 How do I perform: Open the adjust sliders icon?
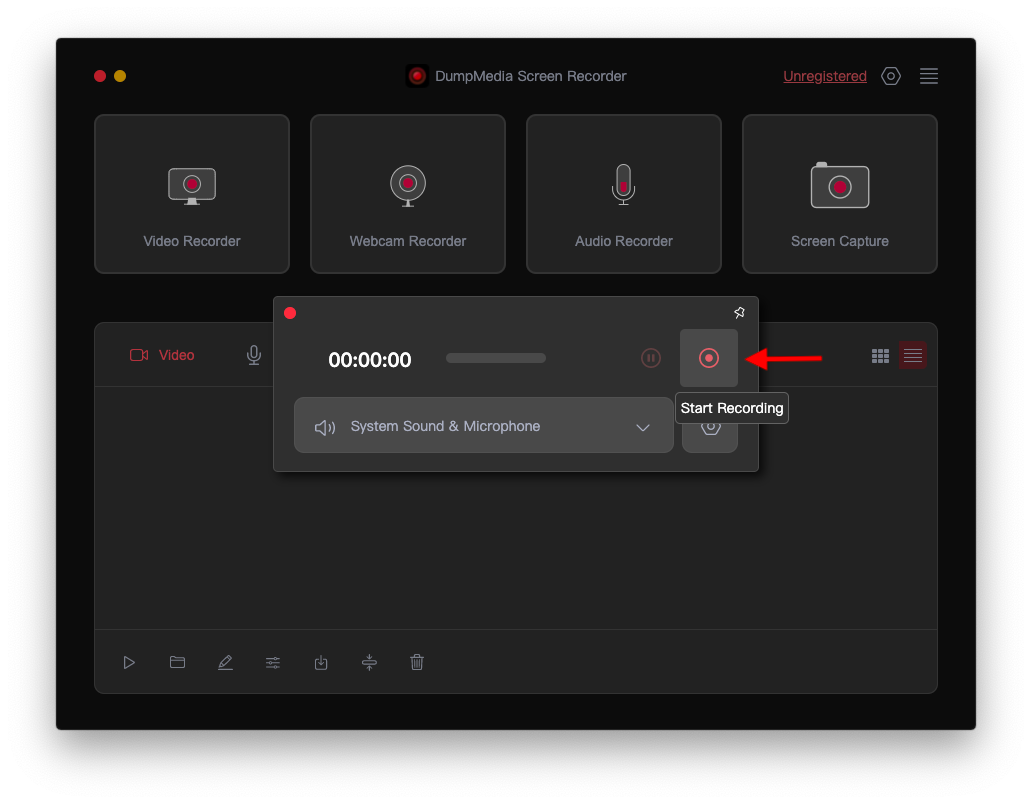273,663
